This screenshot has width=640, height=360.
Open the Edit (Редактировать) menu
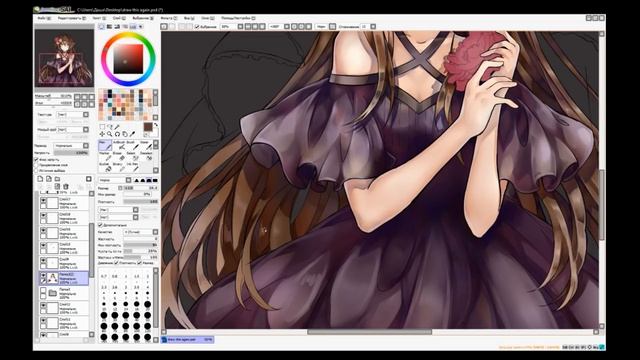tap(71, 18)
